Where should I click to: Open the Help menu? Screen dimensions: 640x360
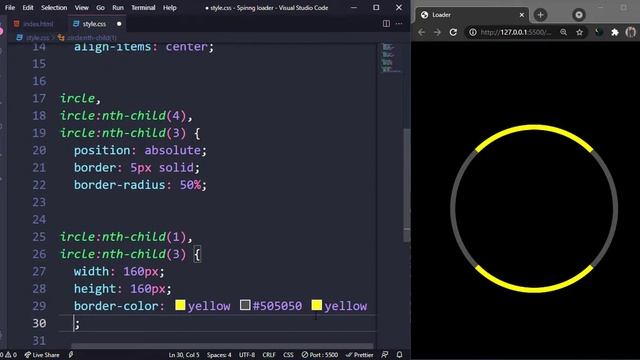[170, 7]
